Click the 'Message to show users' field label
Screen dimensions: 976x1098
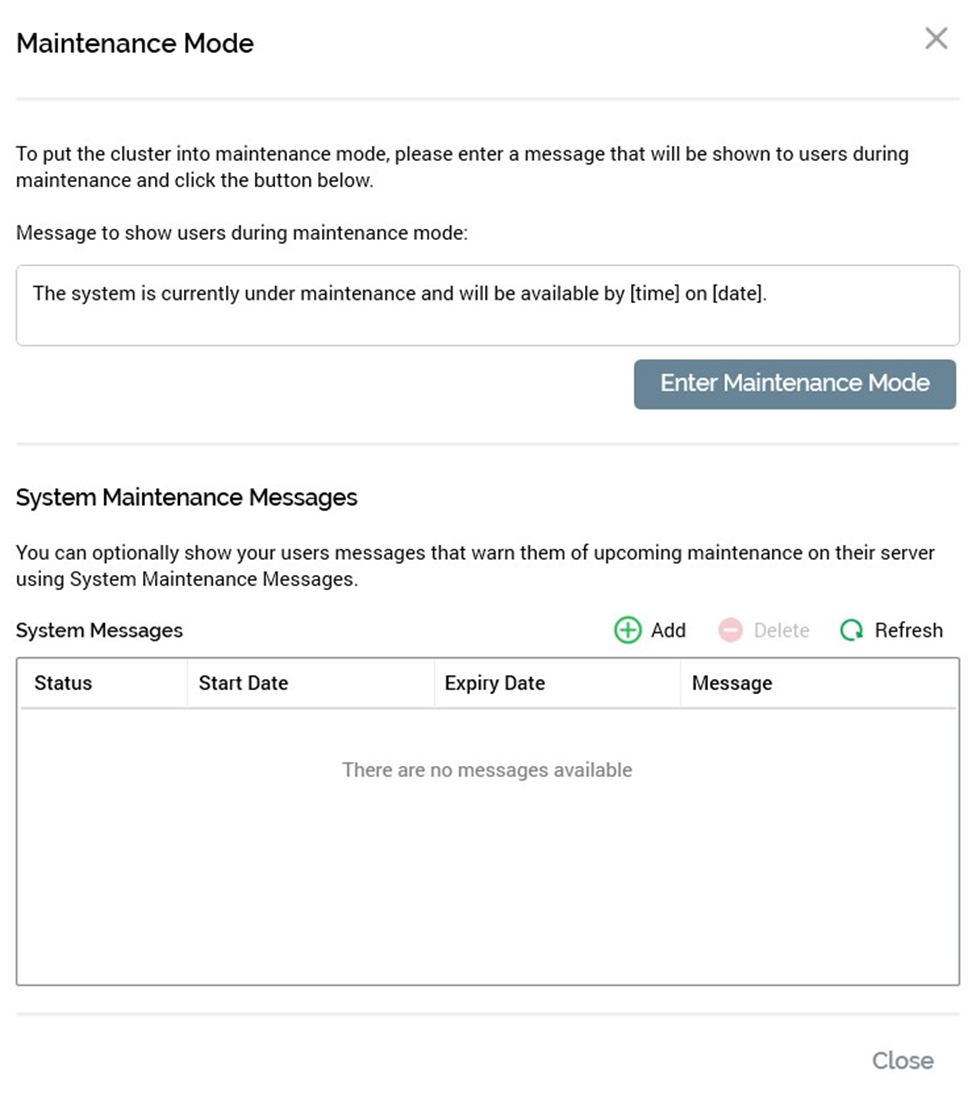242,233
